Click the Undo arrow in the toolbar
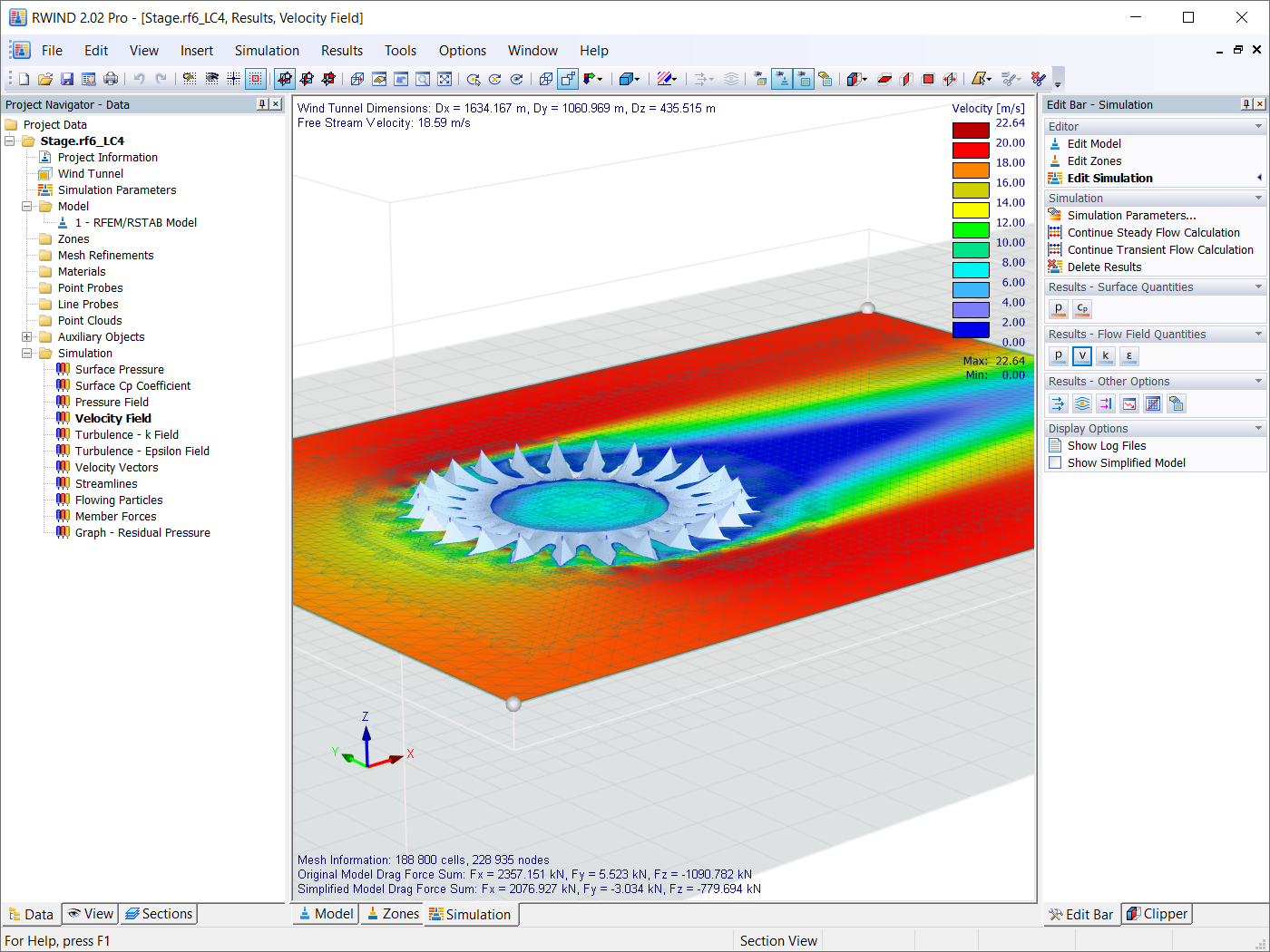Image resolution: width=1270 pixels, height=952 pixels. (139, 79)
